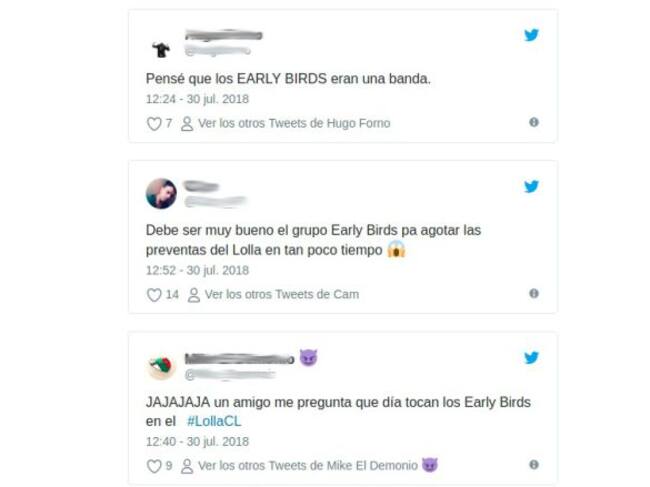Image resolution: width=650 pixels, height=487 pixels.
Task: Click Mike El Demonio's profile avatar
Action: pyautogui.click(x=161, y=366)
